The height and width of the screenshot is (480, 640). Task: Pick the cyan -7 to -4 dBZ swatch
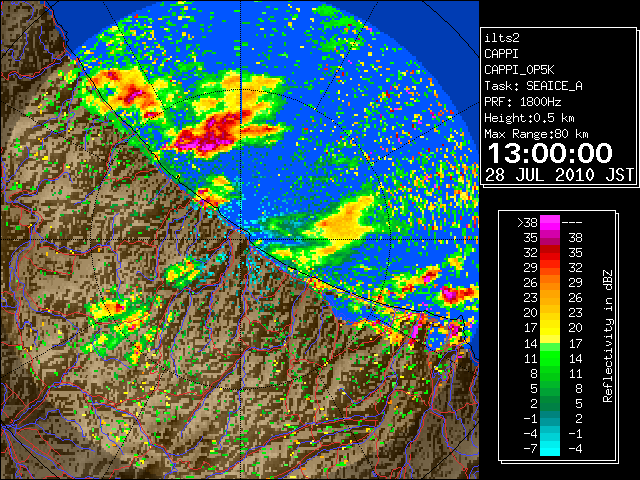point(550,448)
